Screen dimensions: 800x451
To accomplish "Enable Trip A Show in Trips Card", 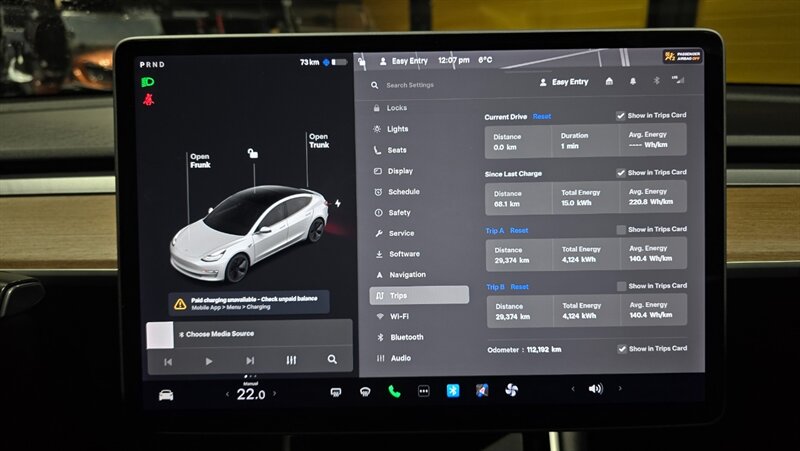I will [x=621, y=229].
